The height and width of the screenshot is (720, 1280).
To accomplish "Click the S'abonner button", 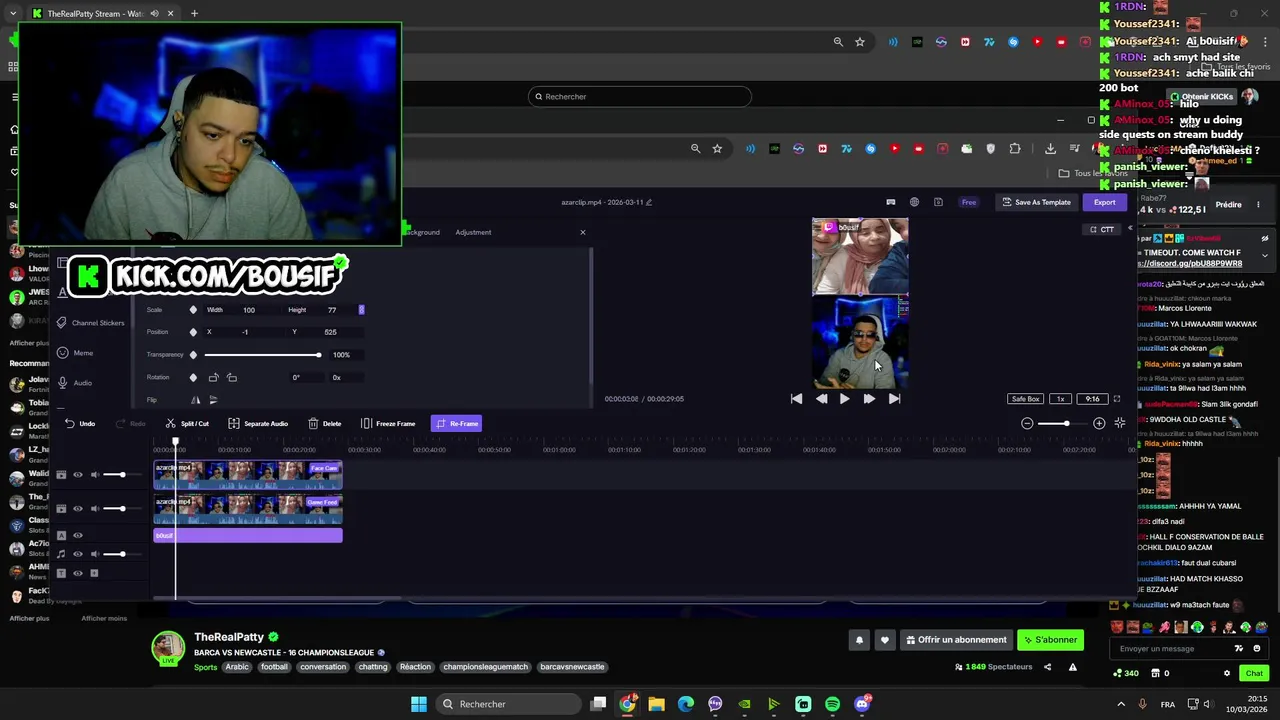I will pyautogui.click(x=1051, y=640).
